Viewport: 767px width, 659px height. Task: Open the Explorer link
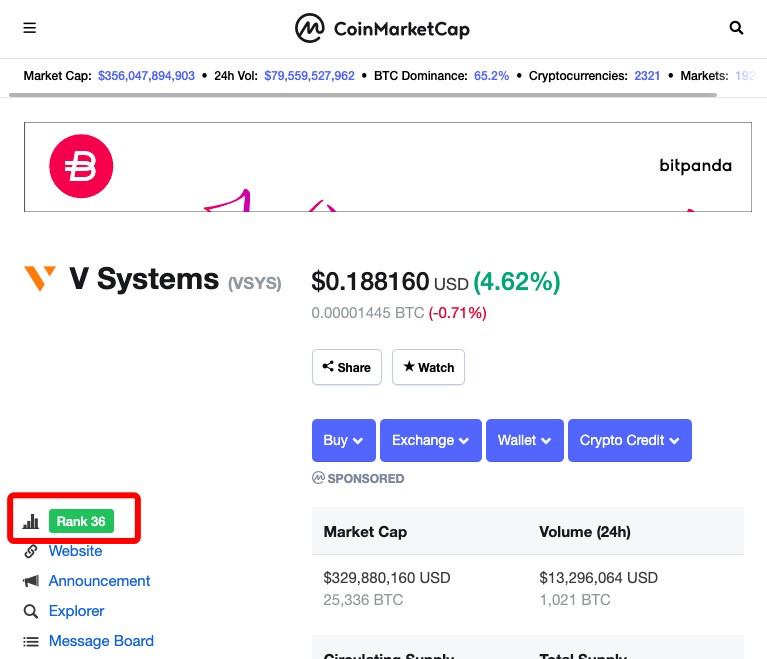[76, 611]
